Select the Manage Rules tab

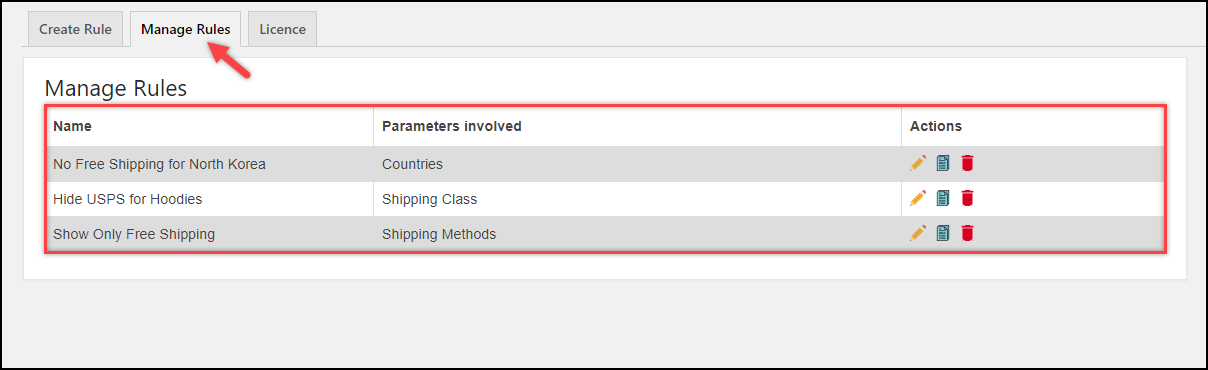[186, 29]
